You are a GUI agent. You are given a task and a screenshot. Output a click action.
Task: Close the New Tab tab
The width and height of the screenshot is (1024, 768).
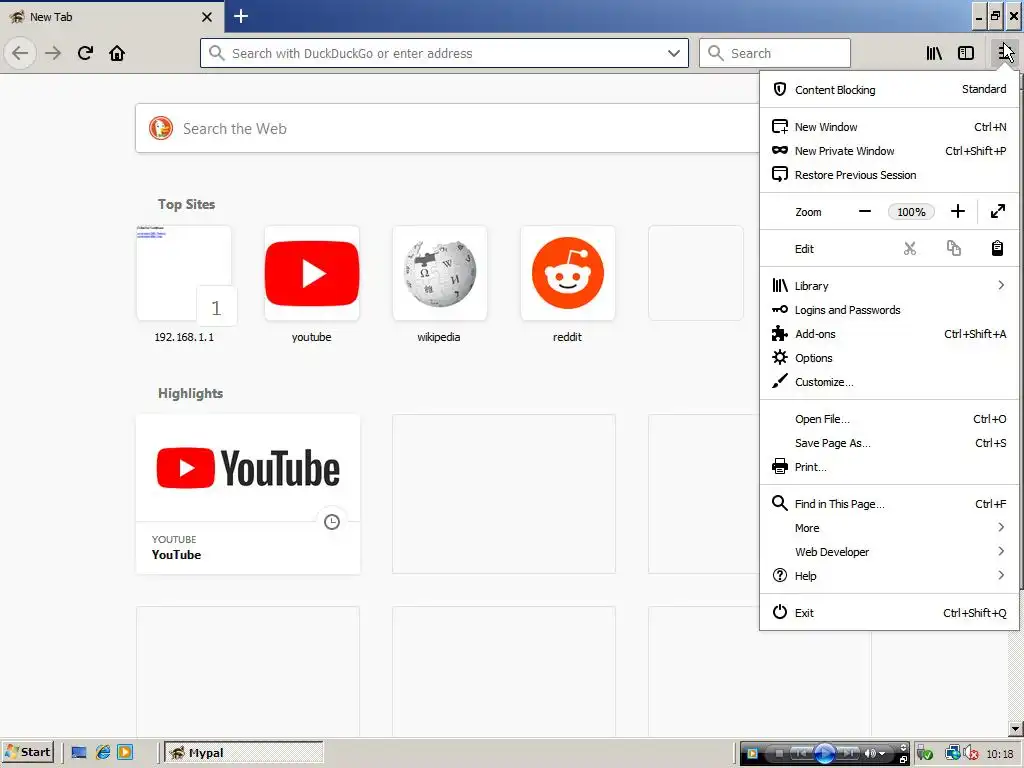[207, 17]
